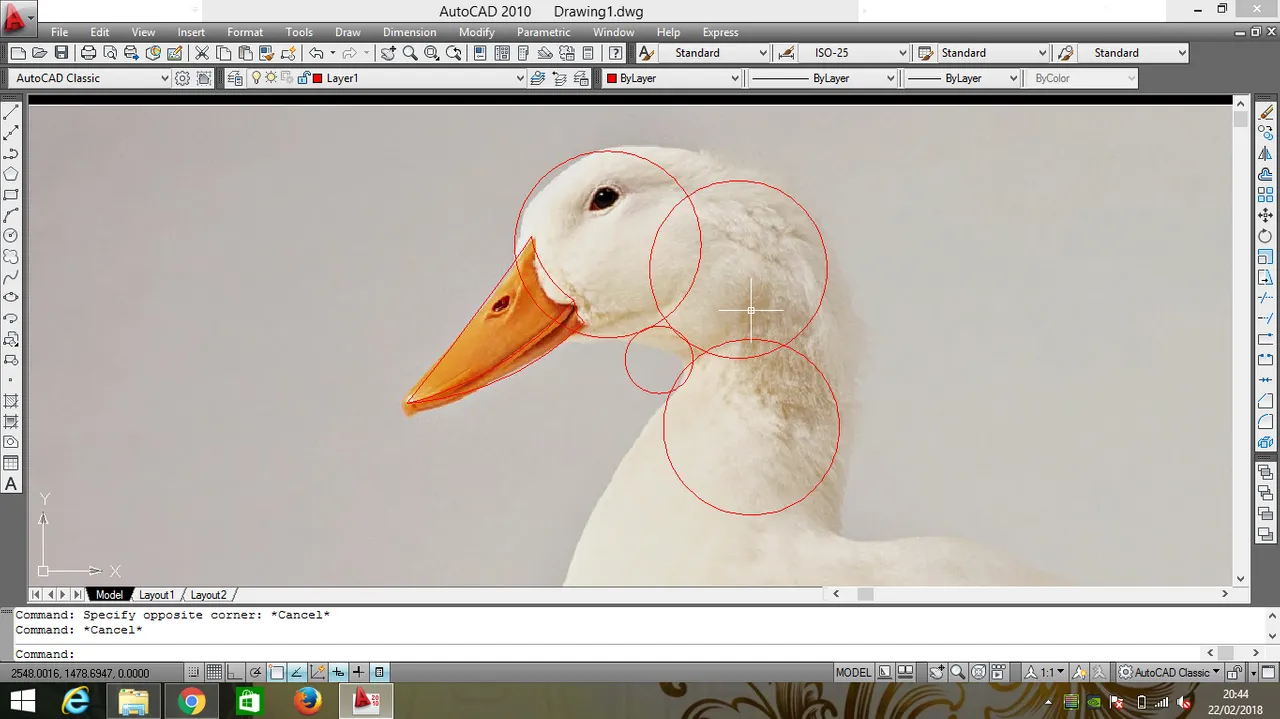Open the Insert menu
The width and height of the screenshot is (1280, 719).
tap(191, 32)
